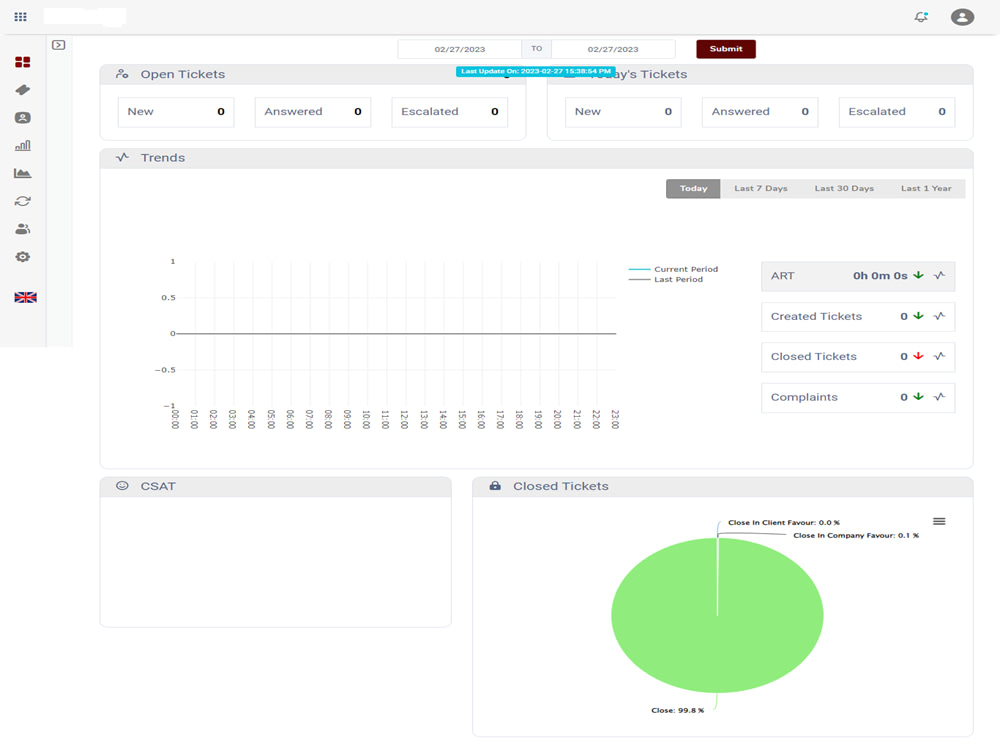Screen dimensions: 1000x750
Task: Click the Created Tickets label
Action: tap(816, 316)
